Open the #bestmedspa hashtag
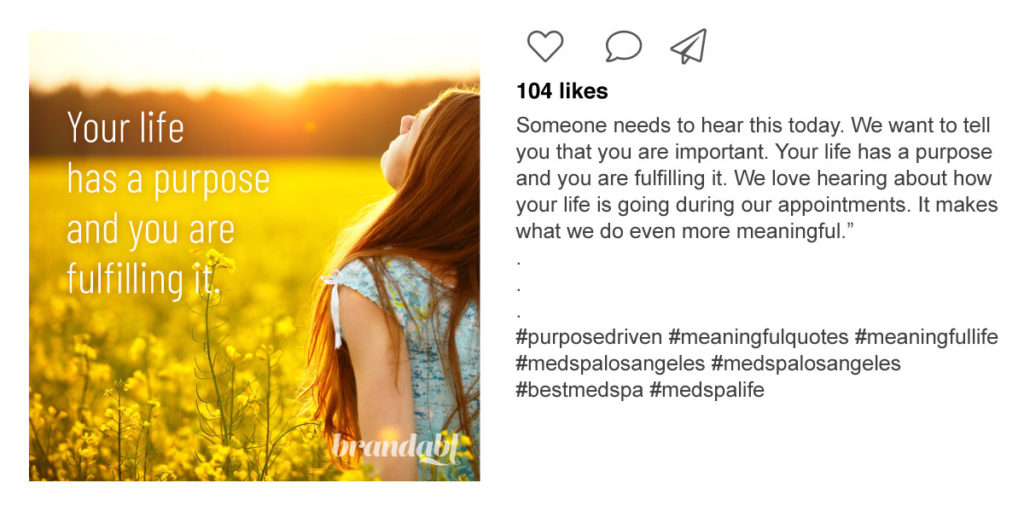This screenshot has height=512, width=1024. click(580, 390)
